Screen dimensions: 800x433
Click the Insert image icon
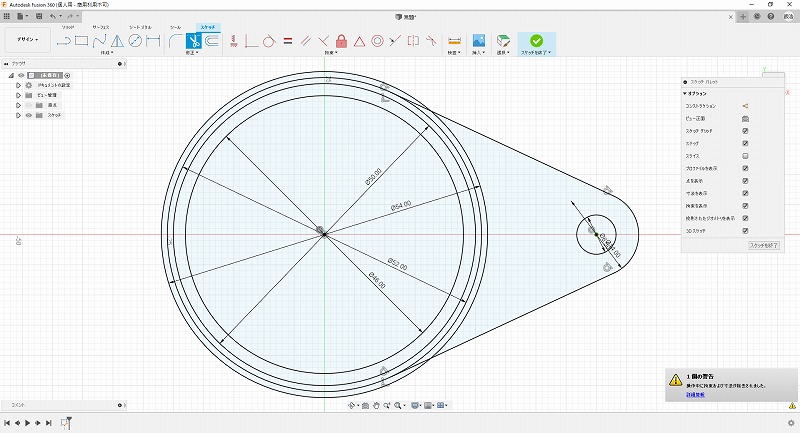tap(479, 41)
